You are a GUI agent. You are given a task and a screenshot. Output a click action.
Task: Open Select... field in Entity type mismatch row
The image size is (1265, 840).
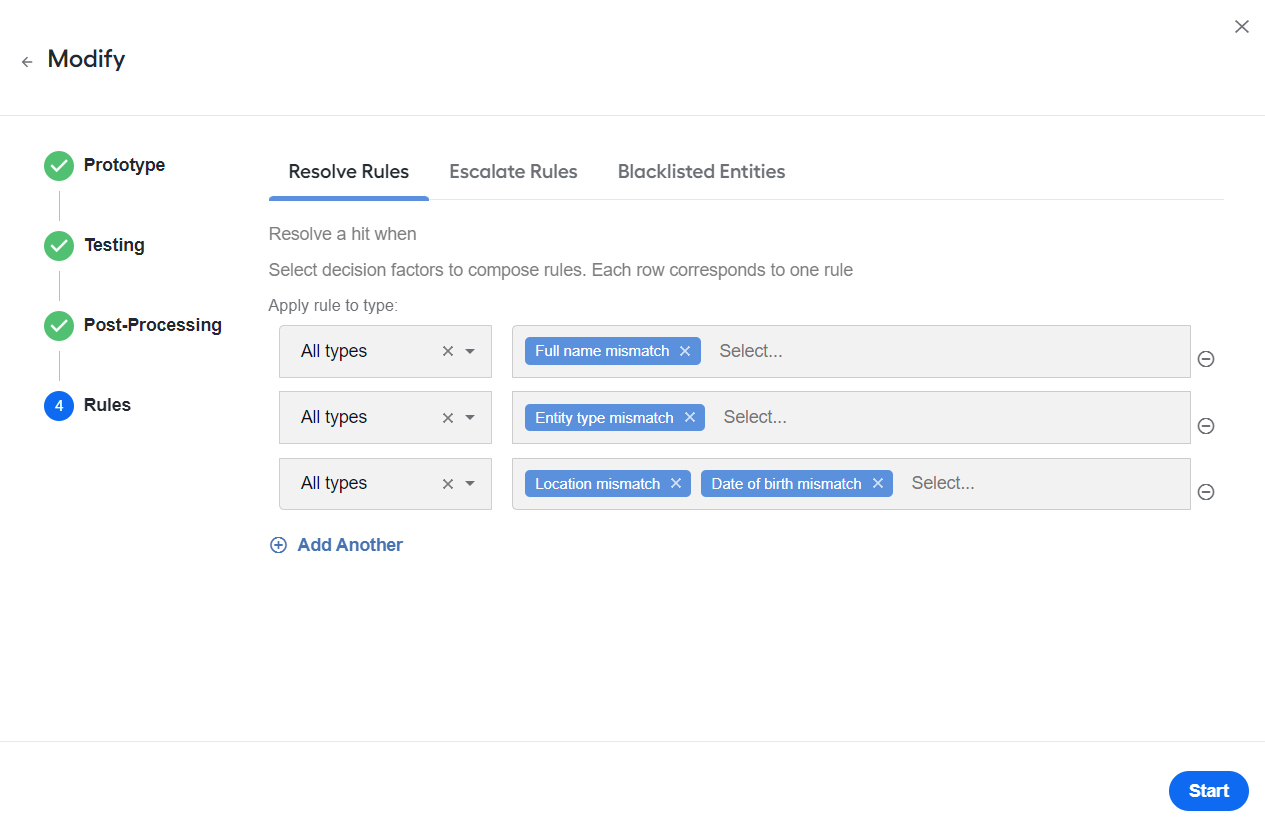(755, 417)
